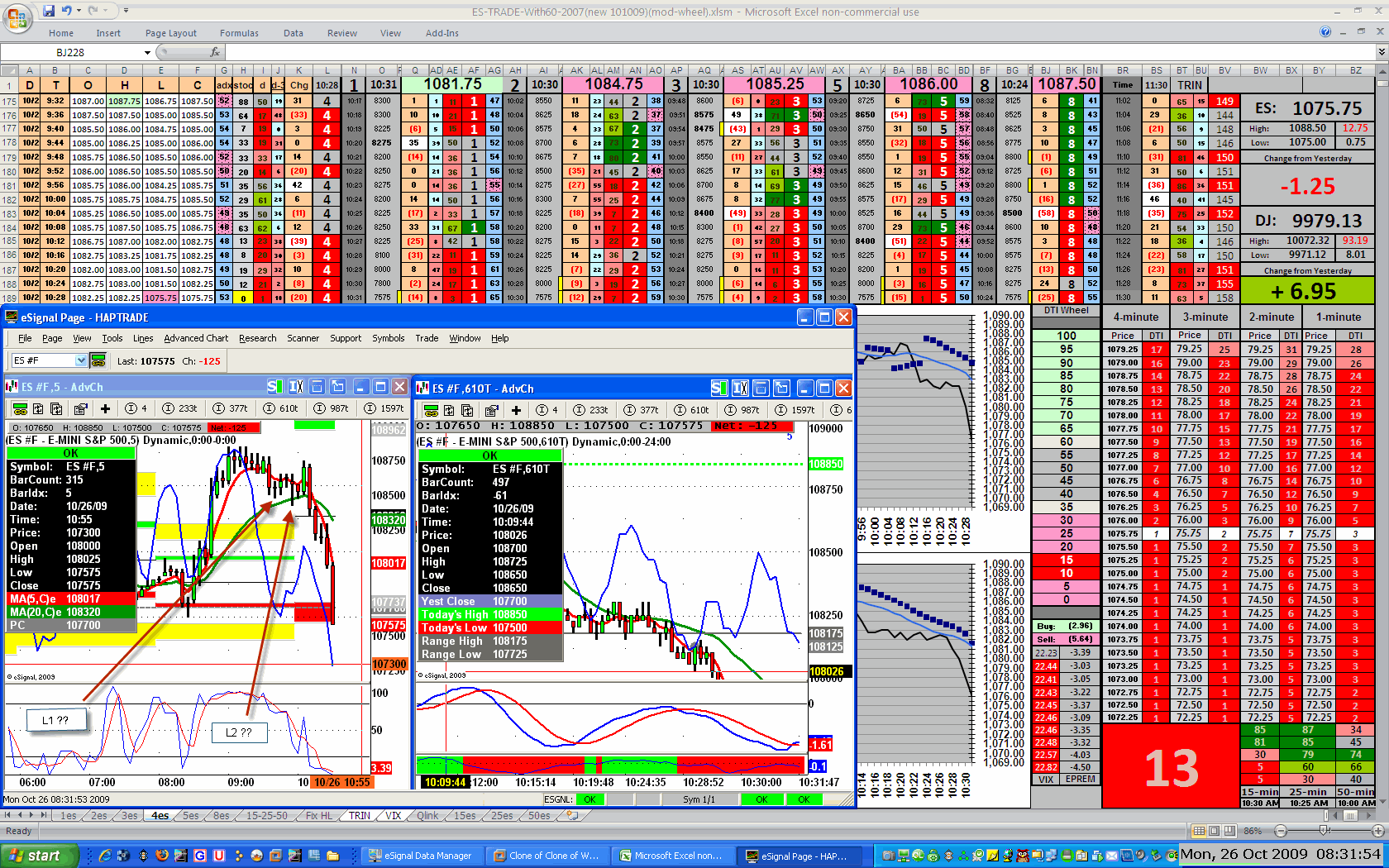Click the insert function fx icon
This screenshot has width=1389, height=868.
[x=215, y=52]
